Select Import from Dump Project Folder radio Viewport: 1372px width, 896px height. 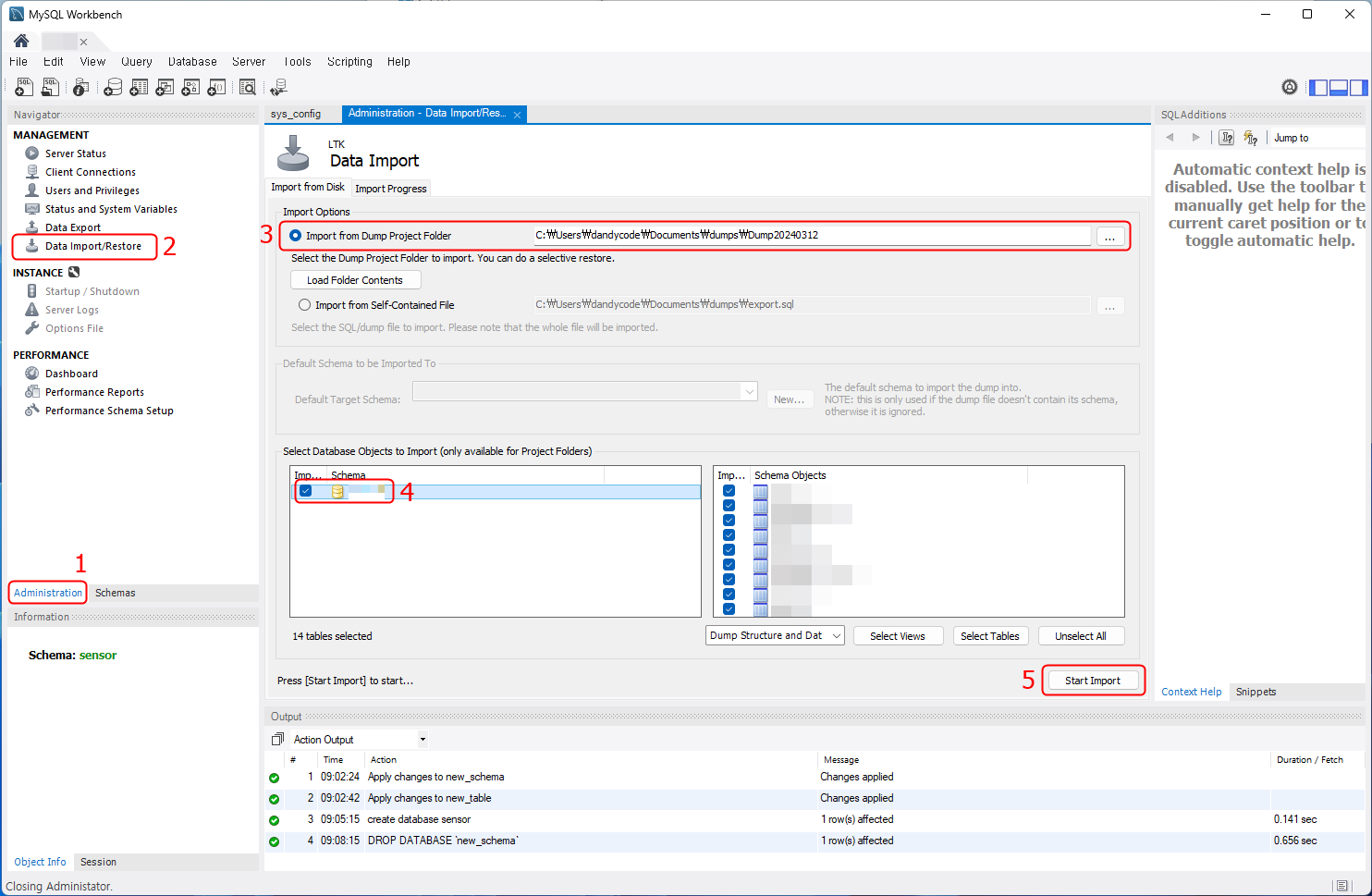pyautogui.click(x=295, y=235)
